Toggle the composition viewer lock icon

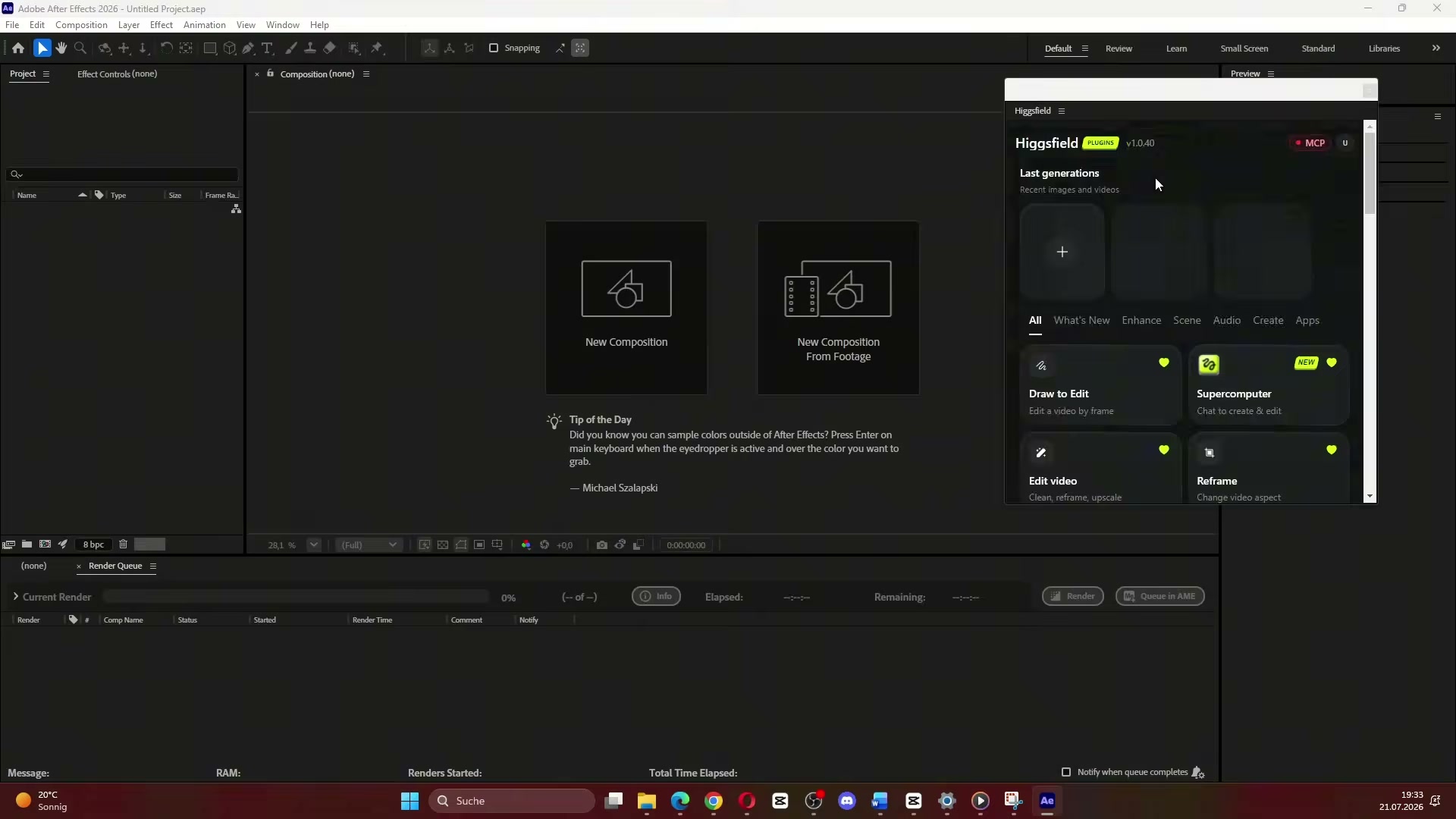(270, 74)
